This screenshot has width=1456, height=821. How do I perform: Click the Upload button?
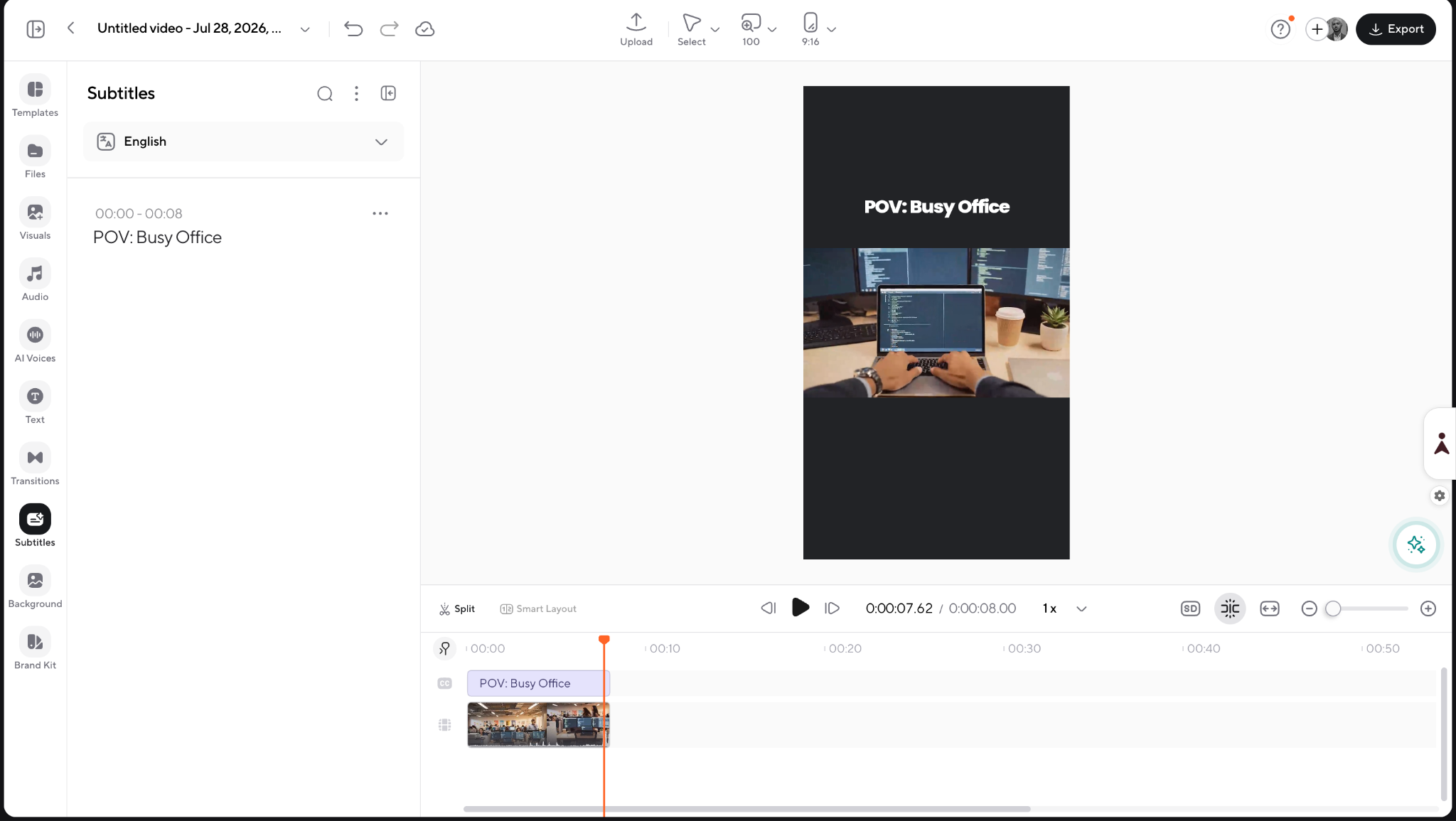click(x=636, y=29)
